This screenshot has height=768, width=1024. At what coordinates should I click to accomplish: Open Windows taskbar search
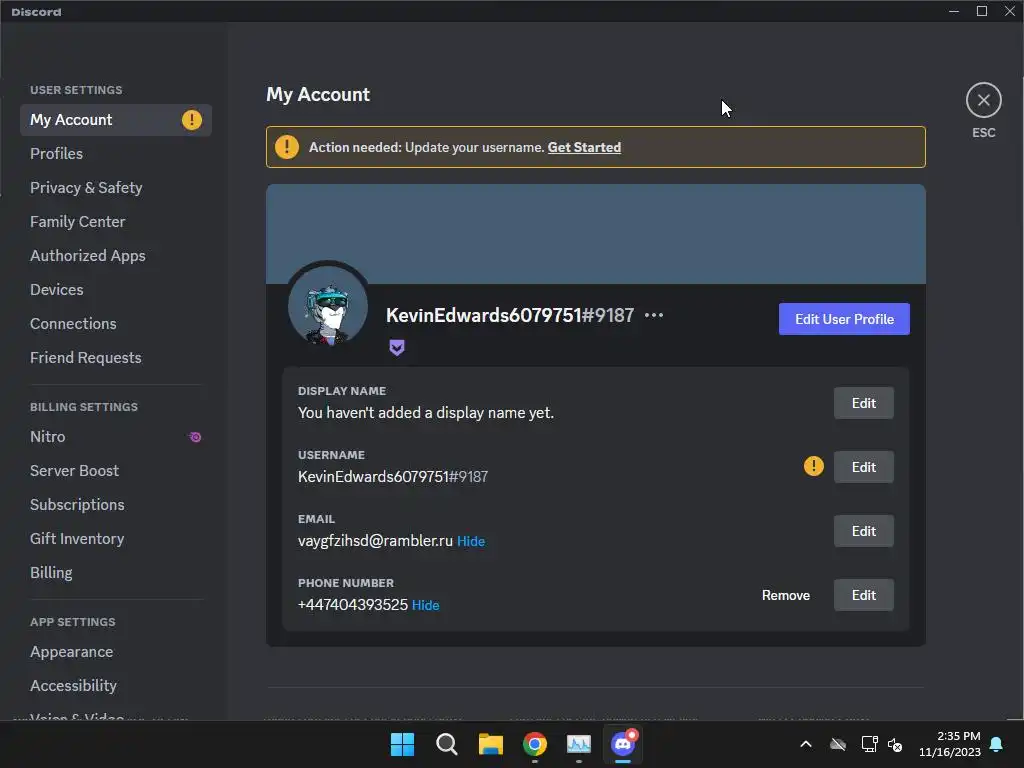(447, 744)
